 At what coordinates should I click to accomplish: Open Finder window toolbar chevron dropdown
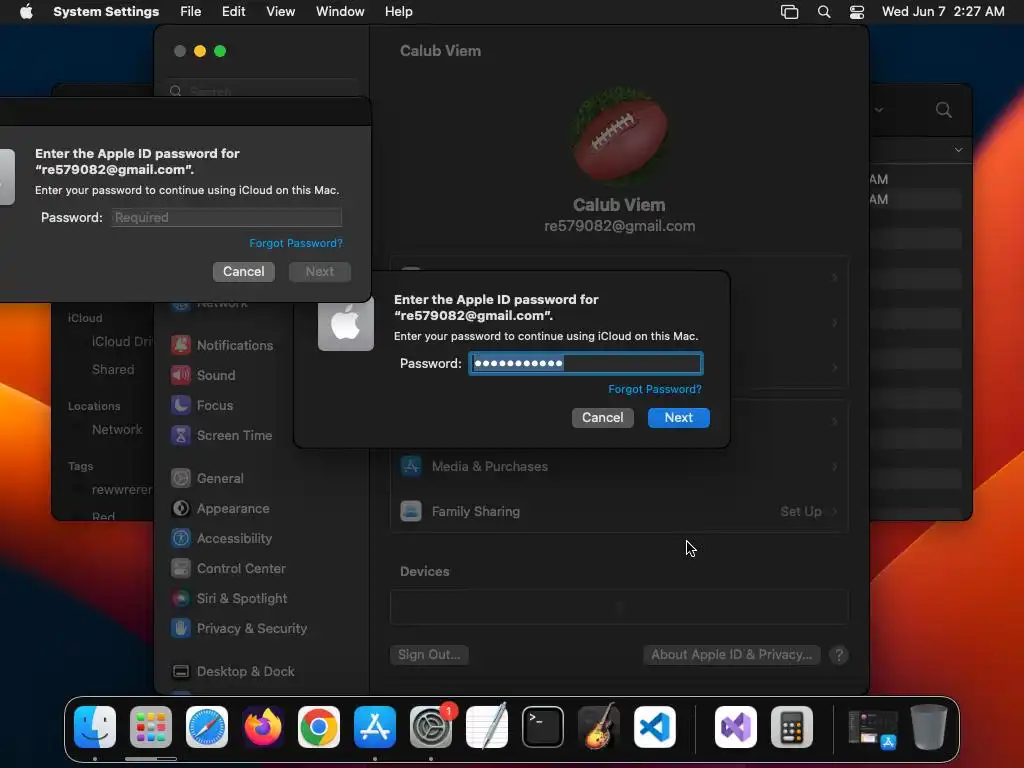click(x=880, y=110)
